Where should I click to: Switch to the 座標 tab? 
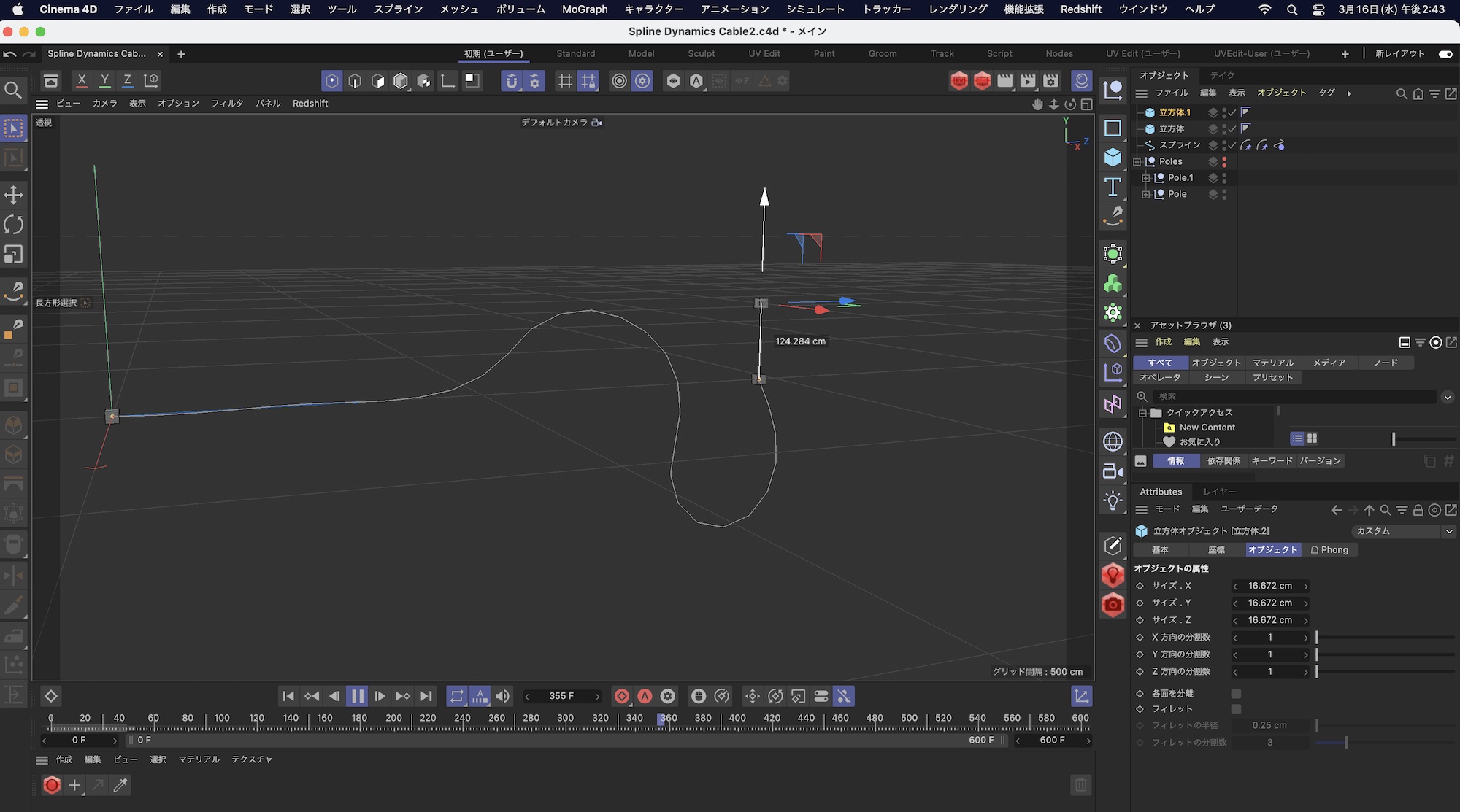point(1216,550)
